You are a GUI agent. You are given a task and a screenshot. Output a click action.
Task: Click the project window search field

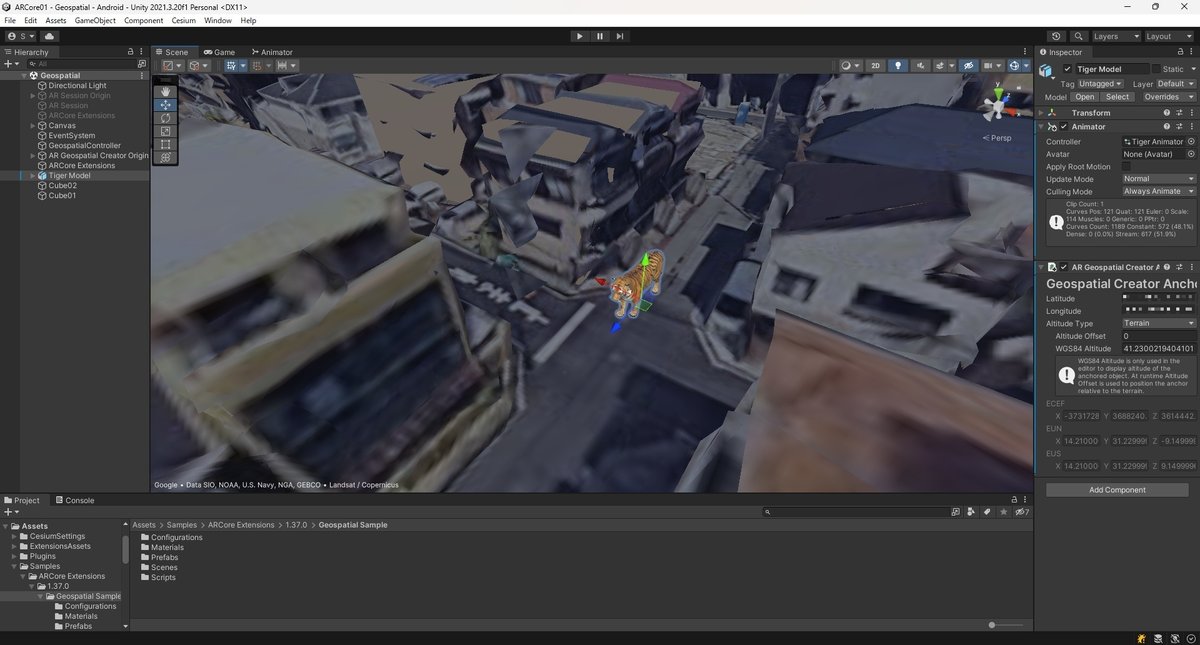click(855, 512)
